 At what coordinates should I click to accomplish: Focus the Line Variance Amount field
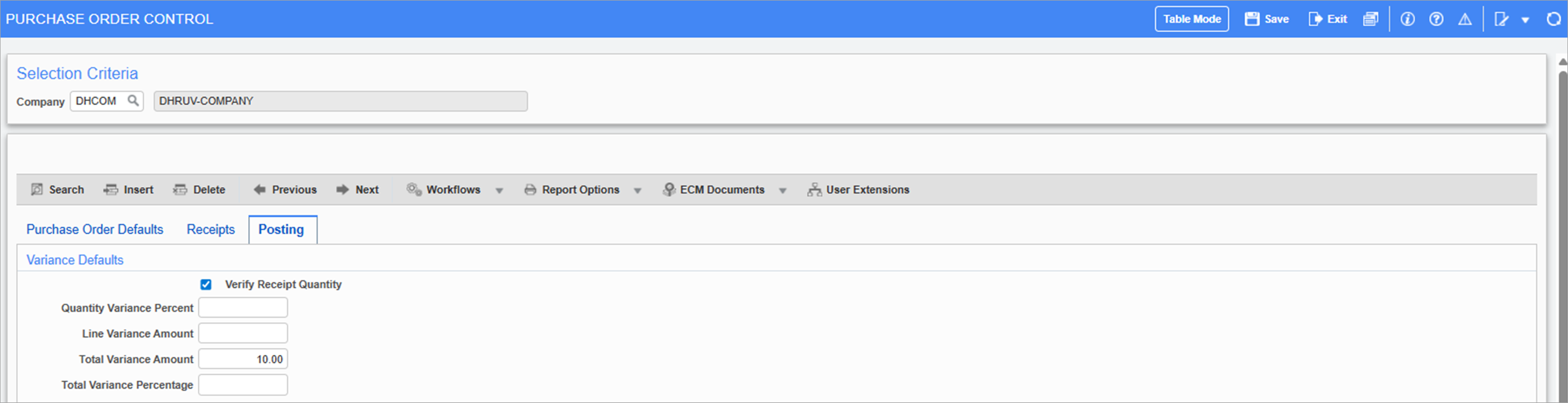(x=243, y=334)
